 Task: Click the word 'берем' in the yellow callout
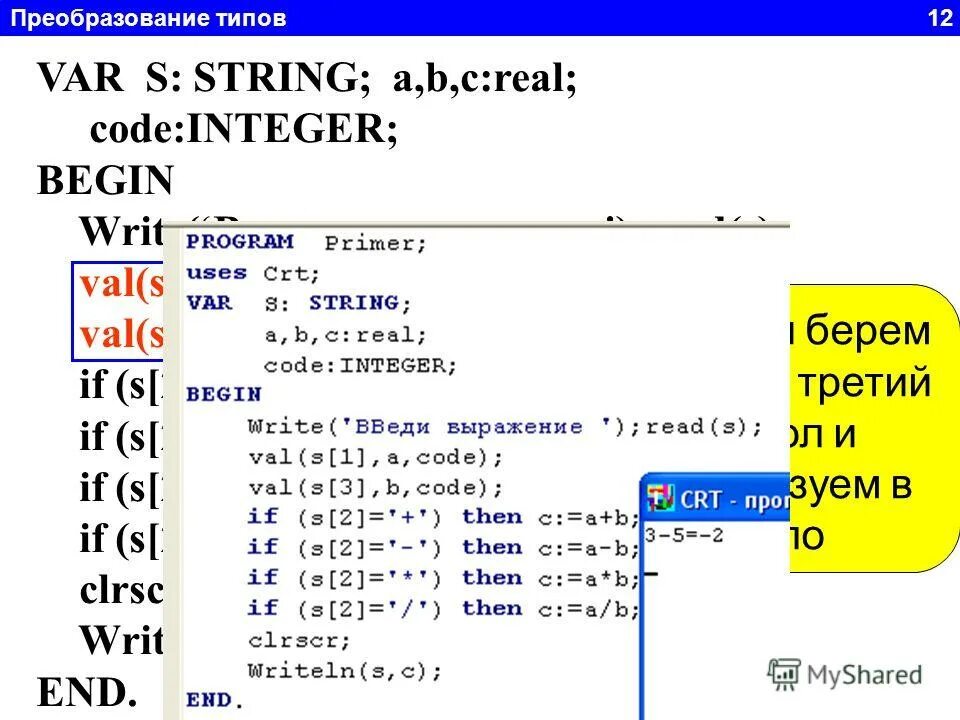point(868,330)
